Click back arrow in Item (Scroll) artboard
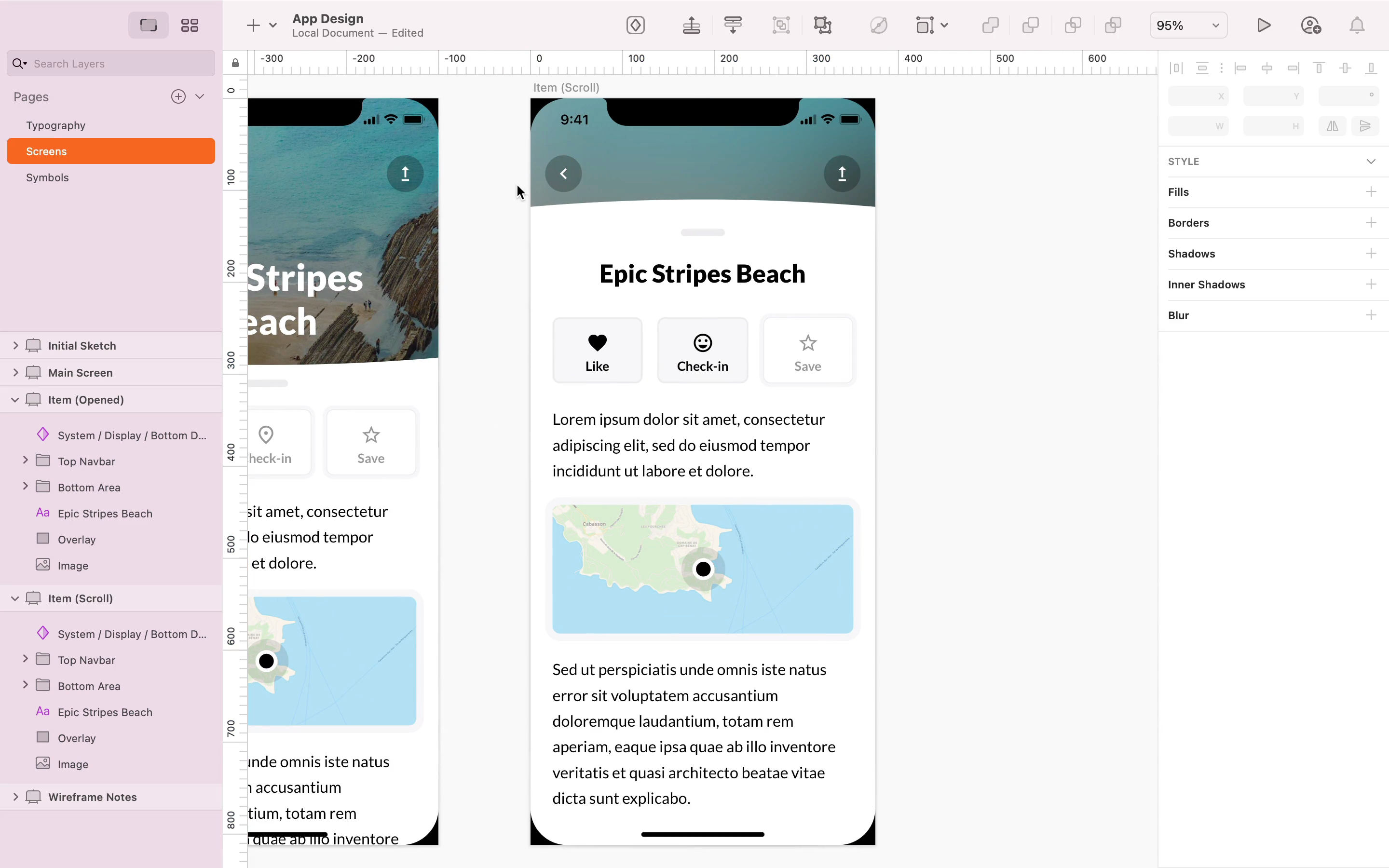 point(563,174)
